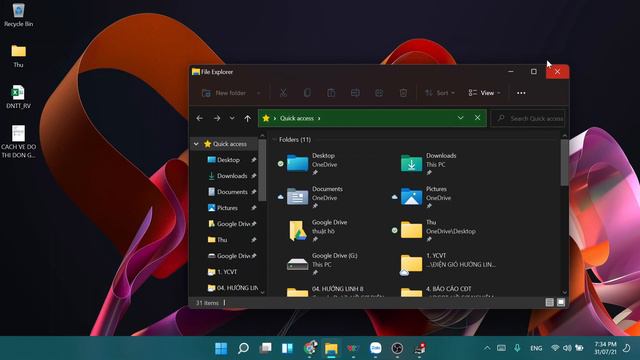The height and width of the screenshot is (360, 640).
Task: Click the microphone icon in system tray
Action: 517,348
